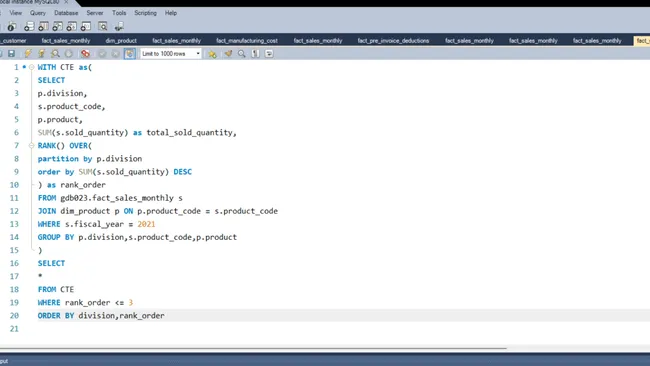The image size is (650, 366).
Task: Click total_sold_quantity alias on line 6
Action: click(190, 133)
